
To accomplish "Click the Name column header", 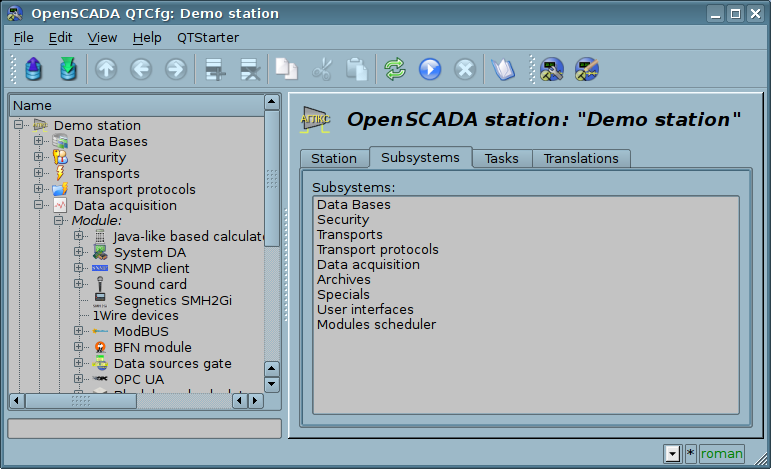I will (137, 106).
